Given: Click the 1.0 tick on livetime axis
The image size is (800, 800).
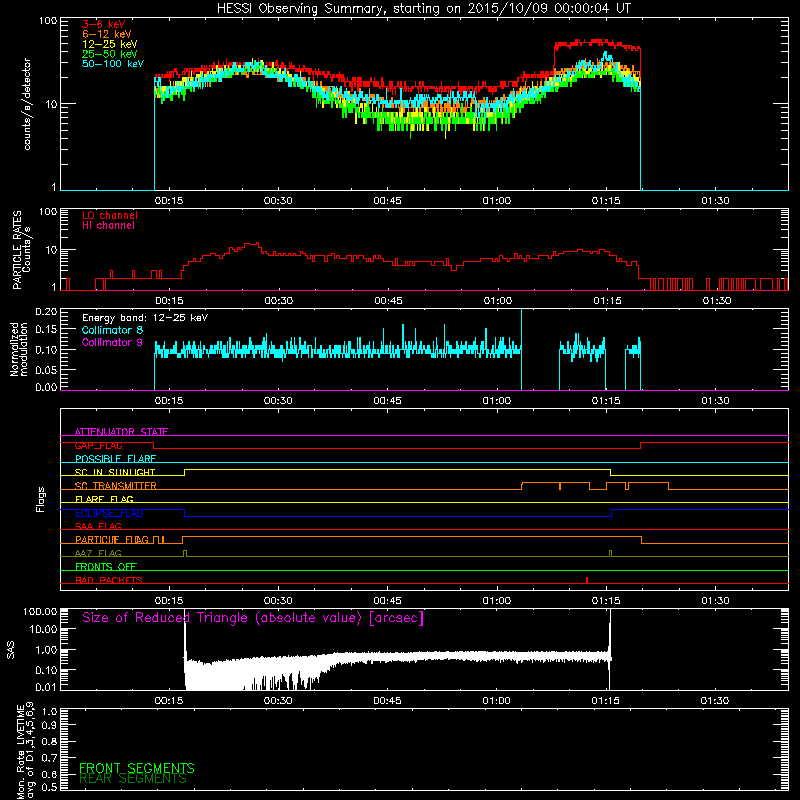Looking at the screenshot, I should pyautogui.click(x=49, y=712).
